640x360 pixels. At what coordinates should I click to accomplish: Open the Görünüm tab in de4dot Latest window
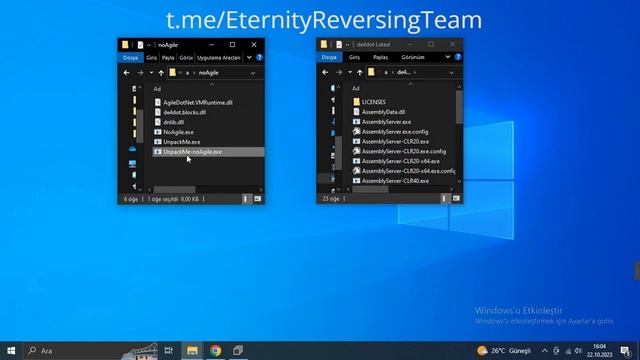[413, 57]
